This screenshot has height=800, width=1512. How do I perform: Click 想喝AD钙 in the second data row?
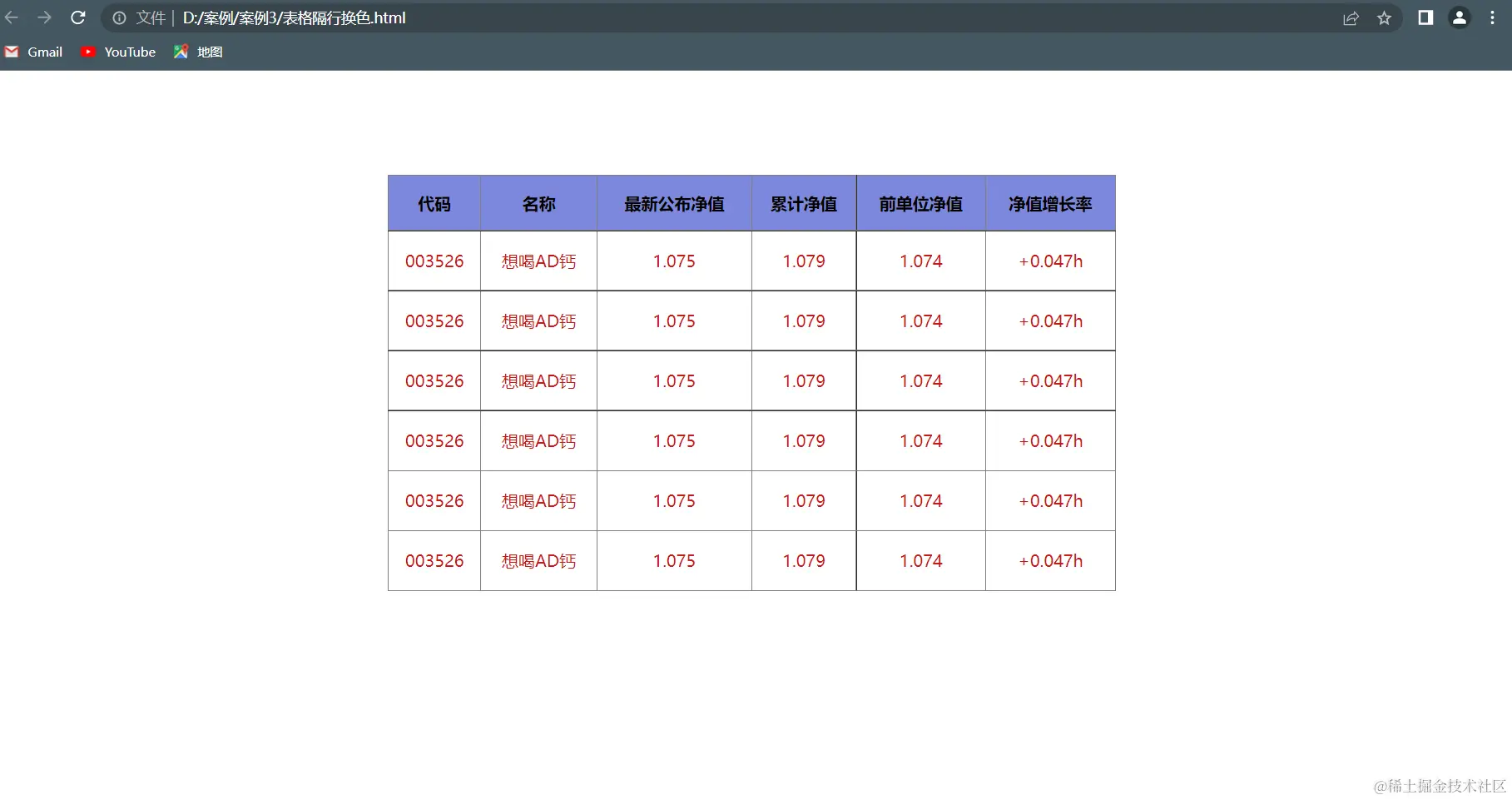(x=539, y=321)
